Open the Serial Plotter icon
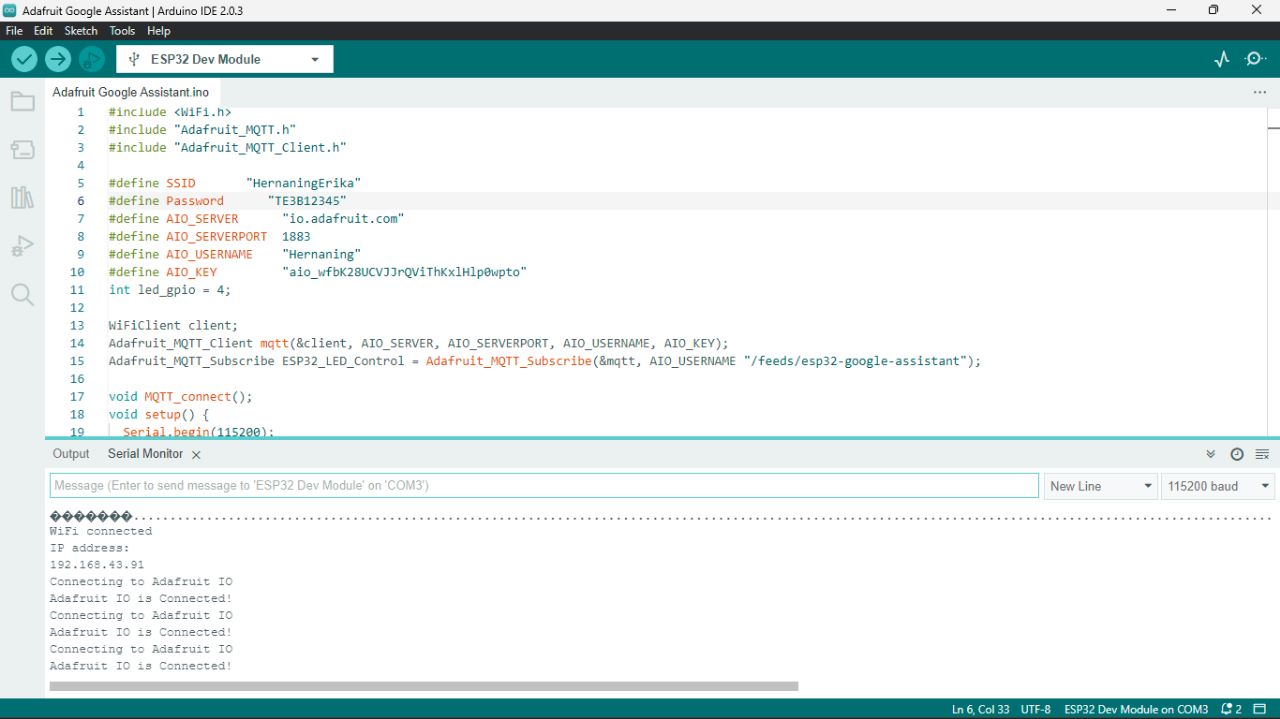The width and height of the screenshot is (1280, 719). (x=1222, y=59)
